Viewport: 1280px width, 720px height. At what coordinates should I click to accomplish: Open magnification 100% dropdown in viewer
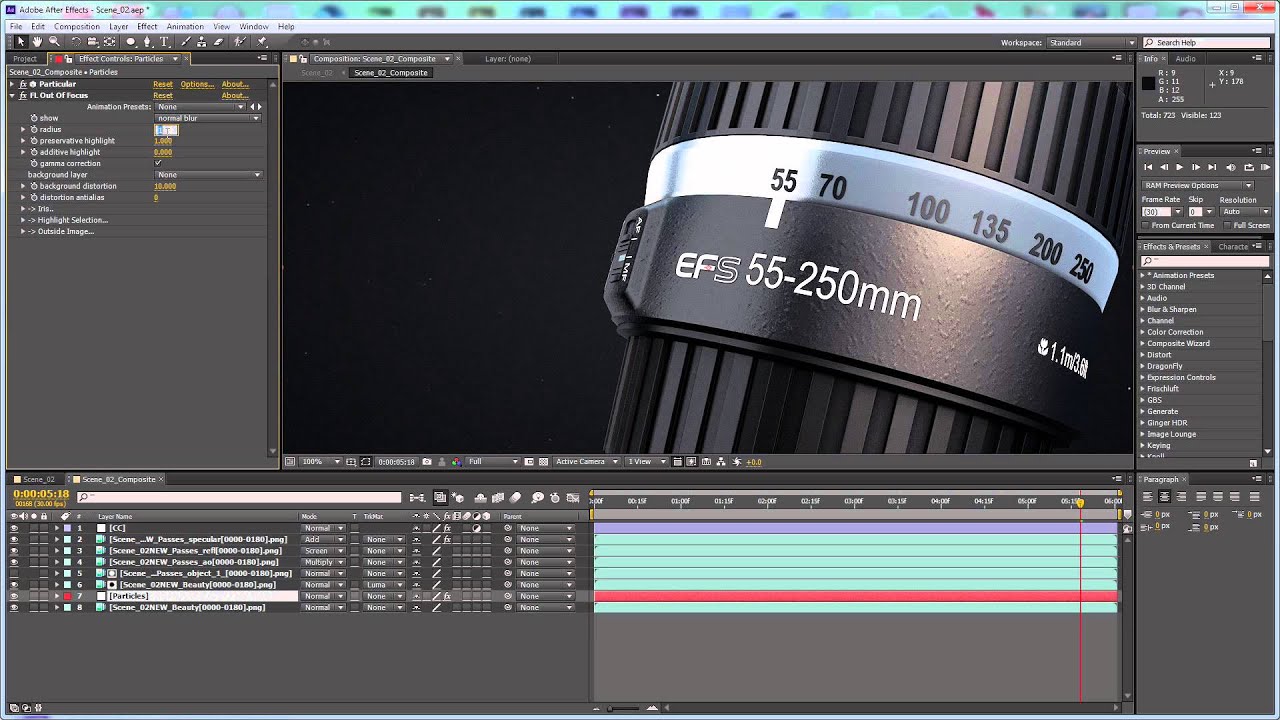point(319,462)
